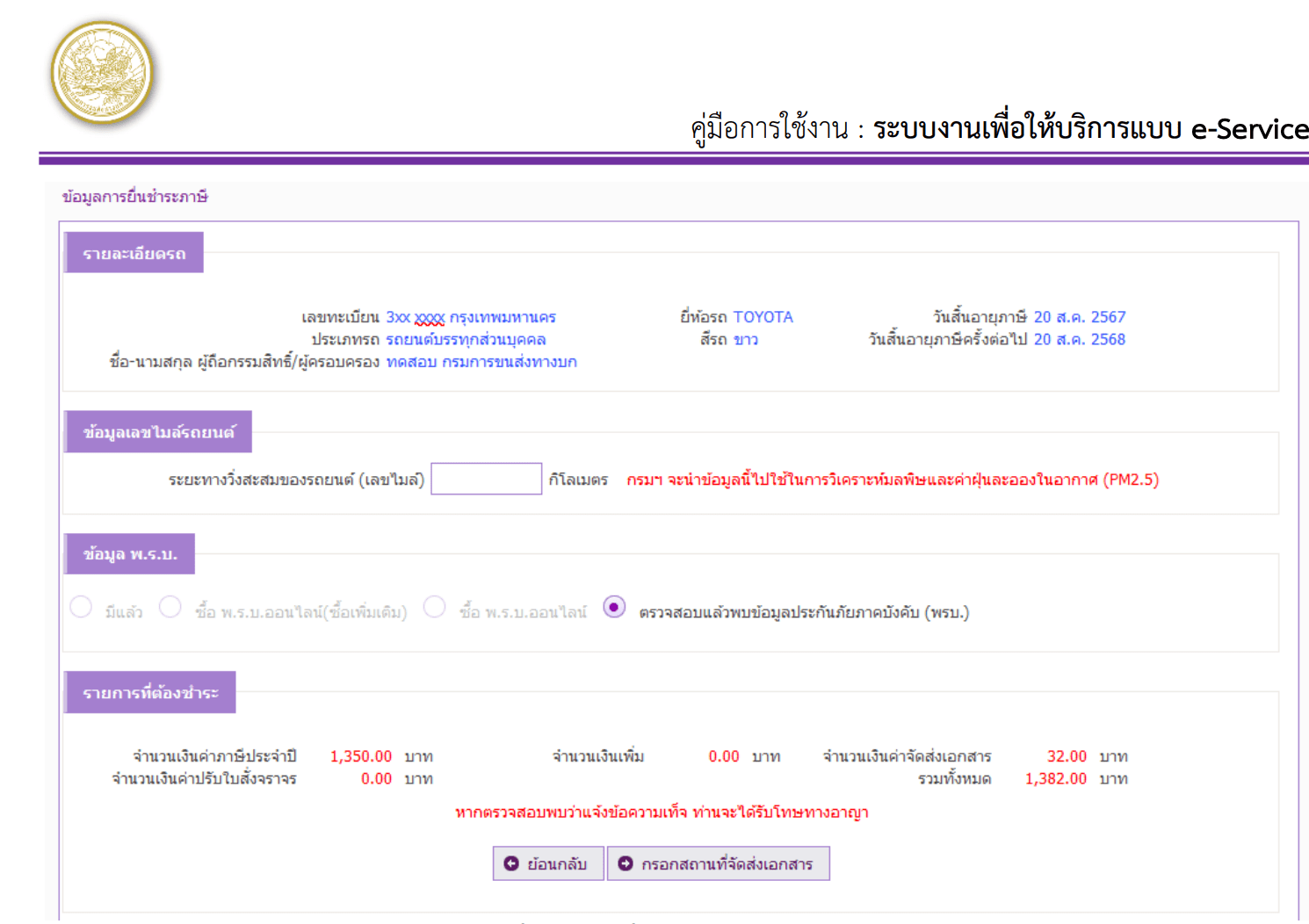Focus the vehicle mileage (เลขไมล์) input field
Viewport: 1309px width, 924px height.
pyautogui.click(x=486, y=479)
